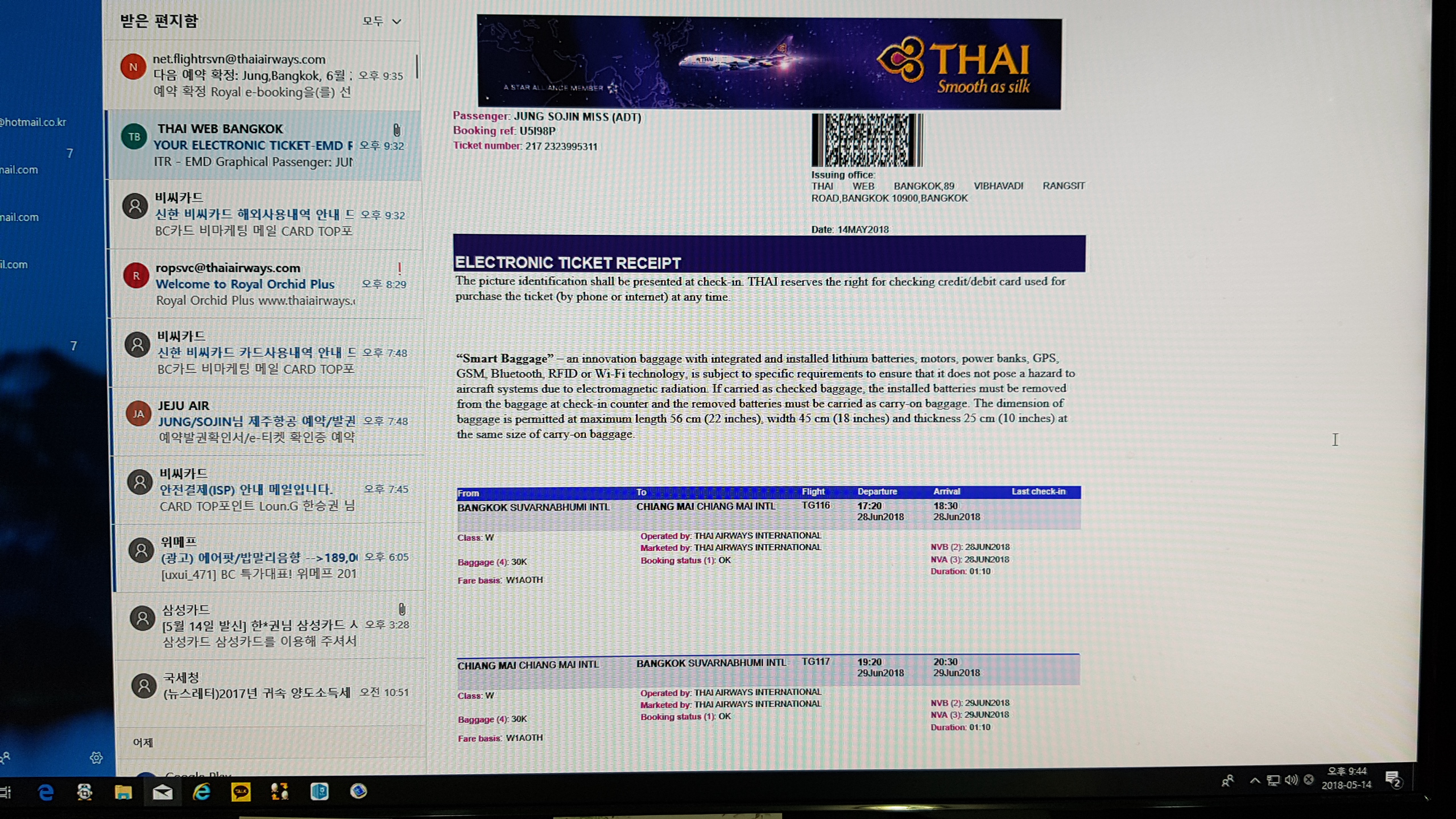Open 신한 비씨카드 해외사용내역 email
Viewport: 1456px width, 819px height.
coord(264,214)
